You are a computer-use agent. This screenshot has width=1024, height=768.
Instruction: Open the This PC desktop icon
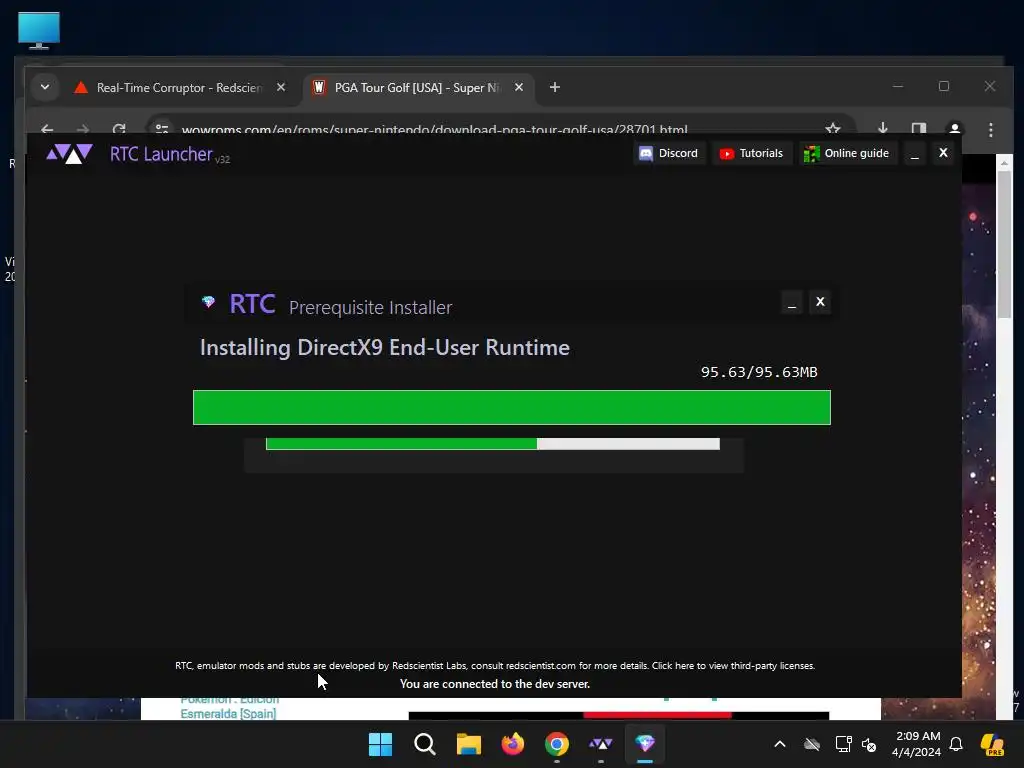click(39, 30)
